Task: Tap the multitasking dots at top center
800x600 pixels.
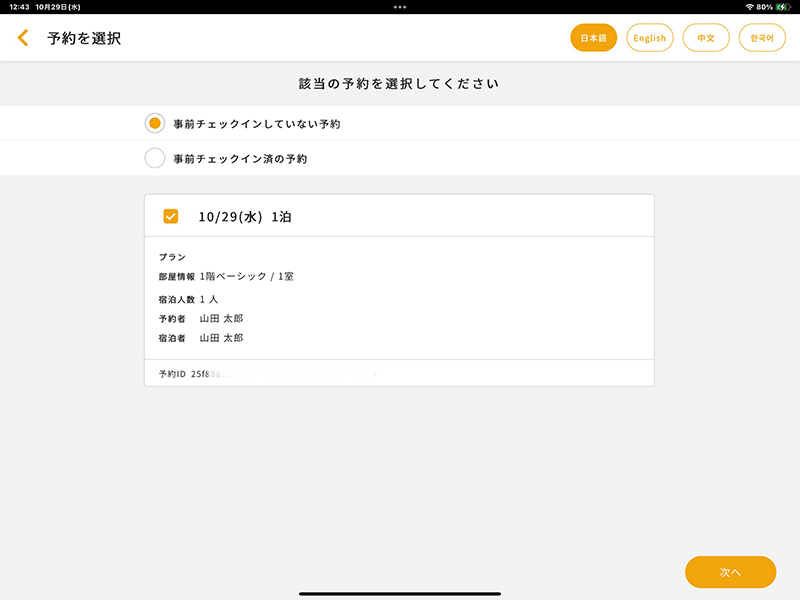Action: coord(399,8)
